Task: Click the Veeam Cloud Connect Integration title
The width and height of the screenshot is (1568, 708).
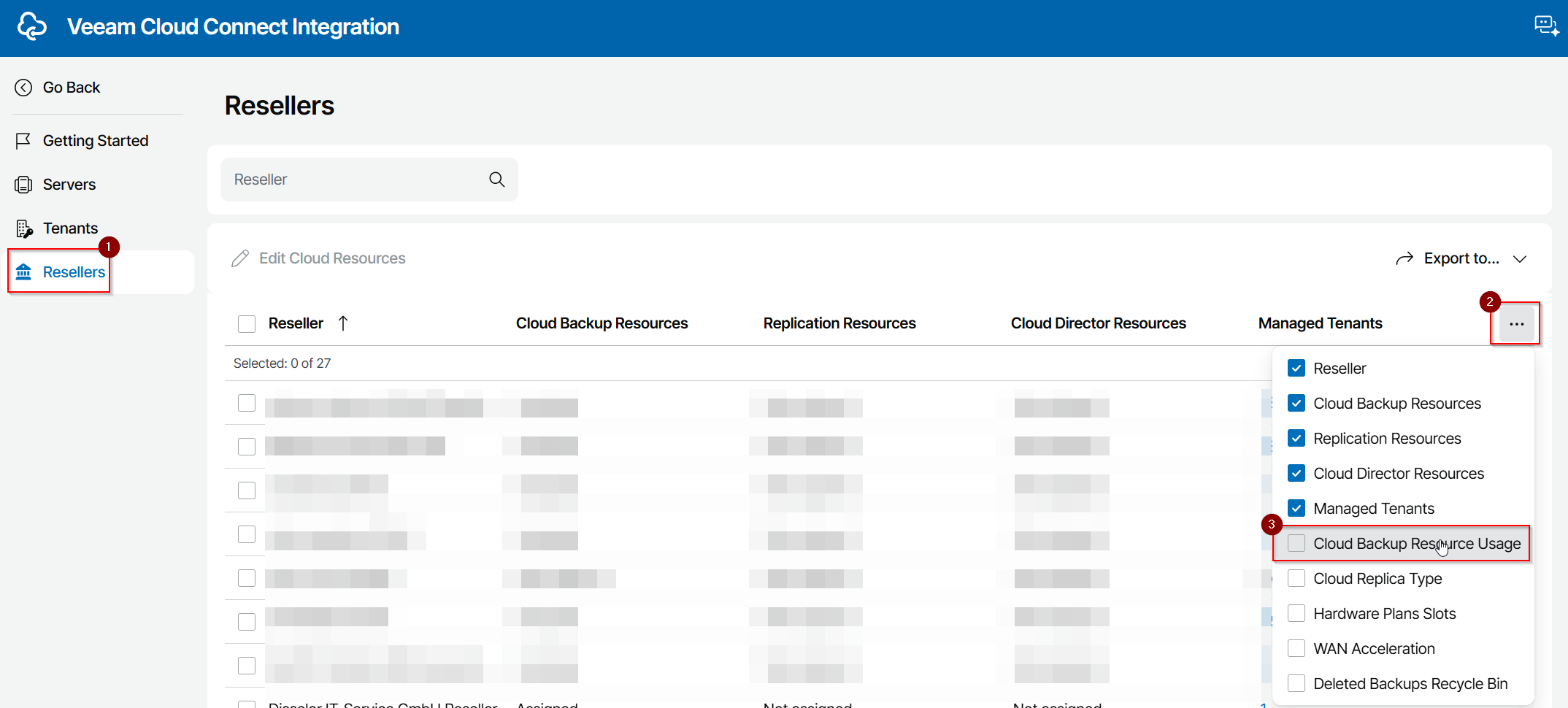Action: point(233,27)
